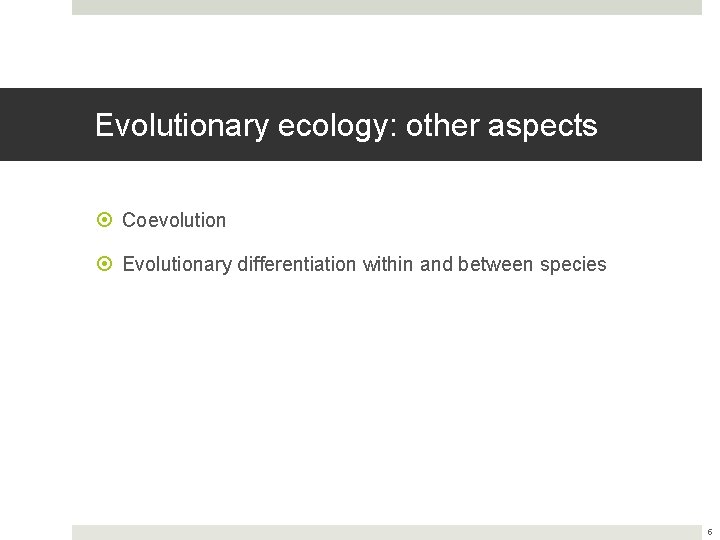Click the light gray bar at the slide top
The image size is (720, 540).
click(x=386, y=7)
